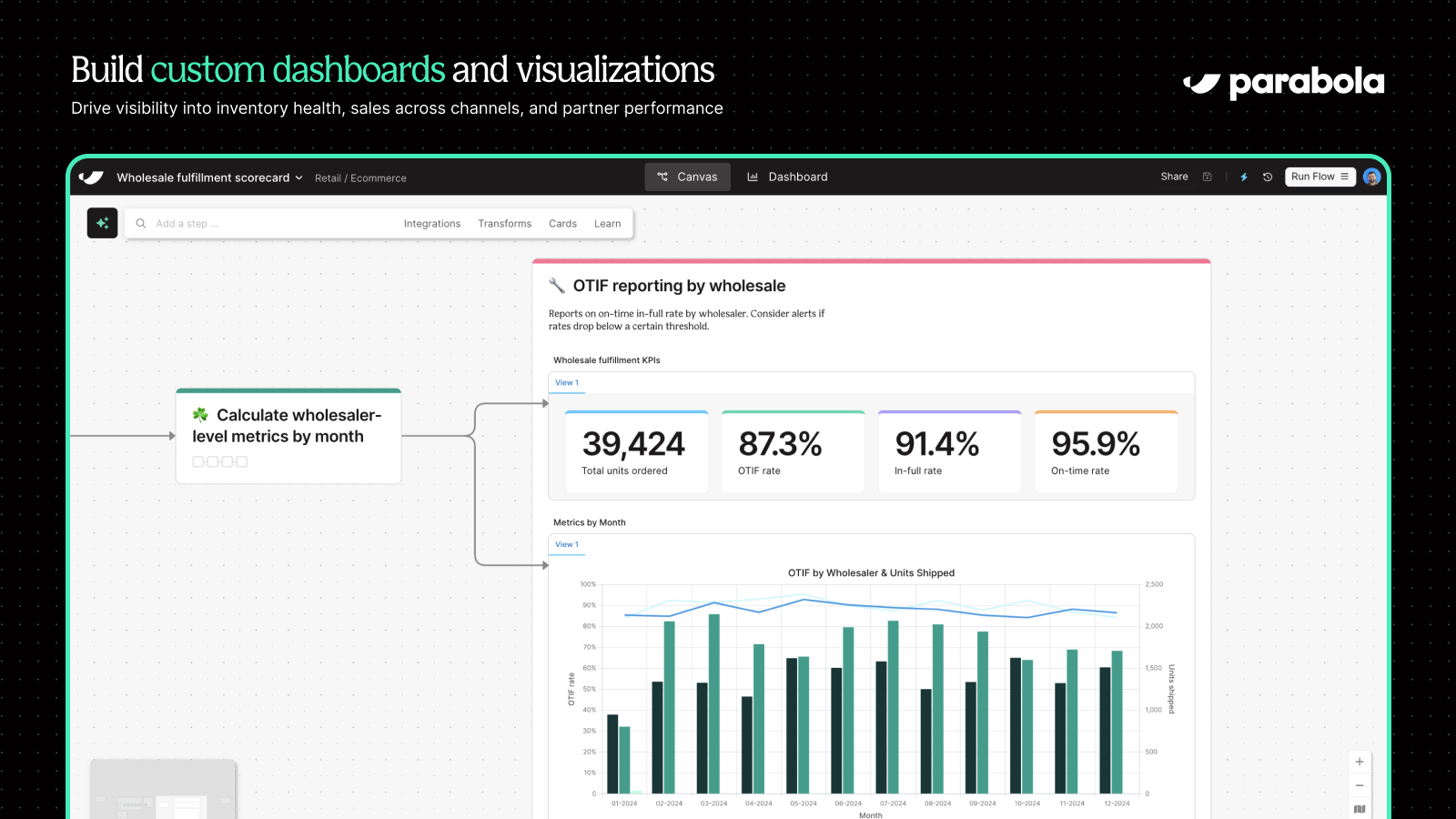Image resolution: width=1456 pixels, height=819 pixels.
Task: Open the Wholesale fulfillment scorecard dropdown
Action: (209, 177)
